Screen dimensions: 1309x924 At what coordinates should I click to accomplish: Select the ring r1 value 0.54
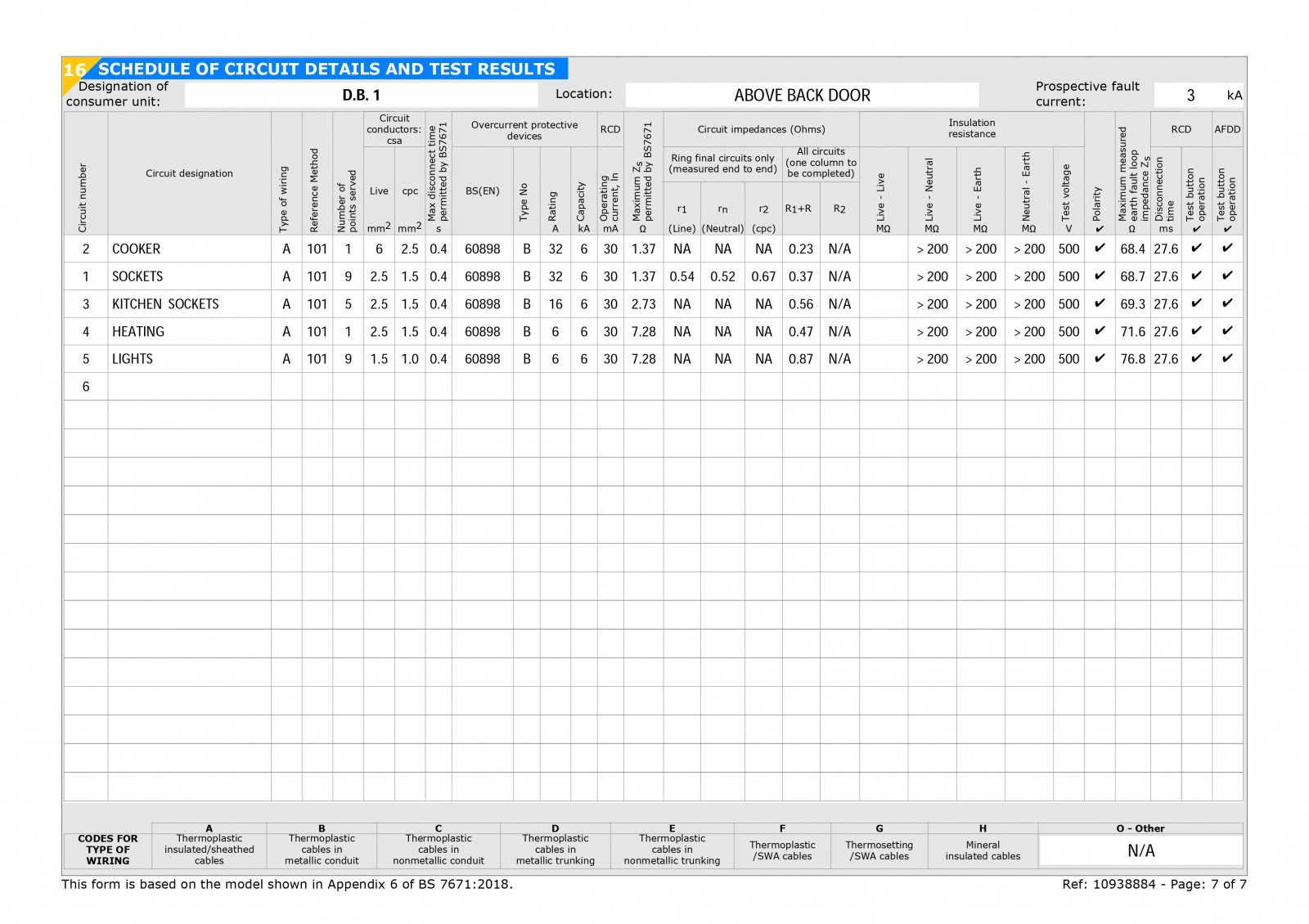point(681,276)
